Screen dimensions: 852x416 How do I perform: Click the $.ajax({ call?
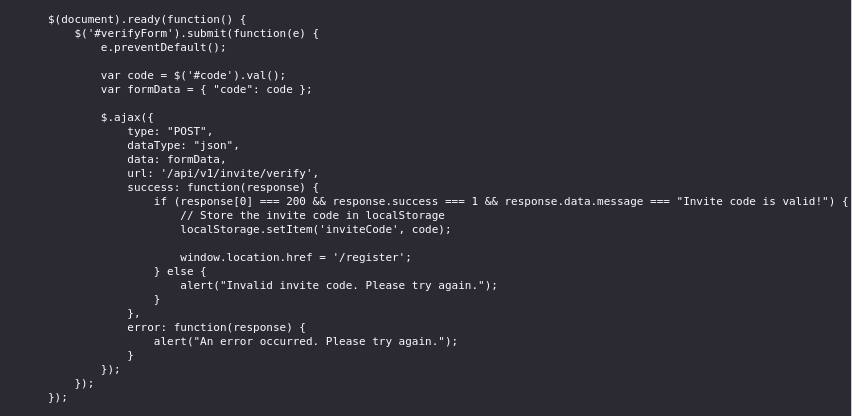tap(127, 118)
